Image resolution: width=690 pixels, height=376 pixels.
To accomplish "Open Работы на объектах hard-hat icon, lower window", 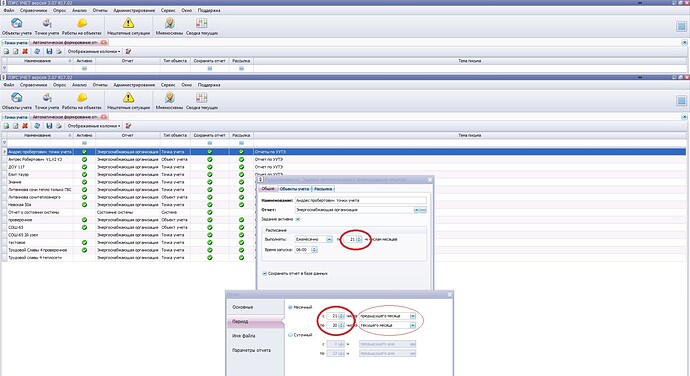I will click(x=82, y=101).
